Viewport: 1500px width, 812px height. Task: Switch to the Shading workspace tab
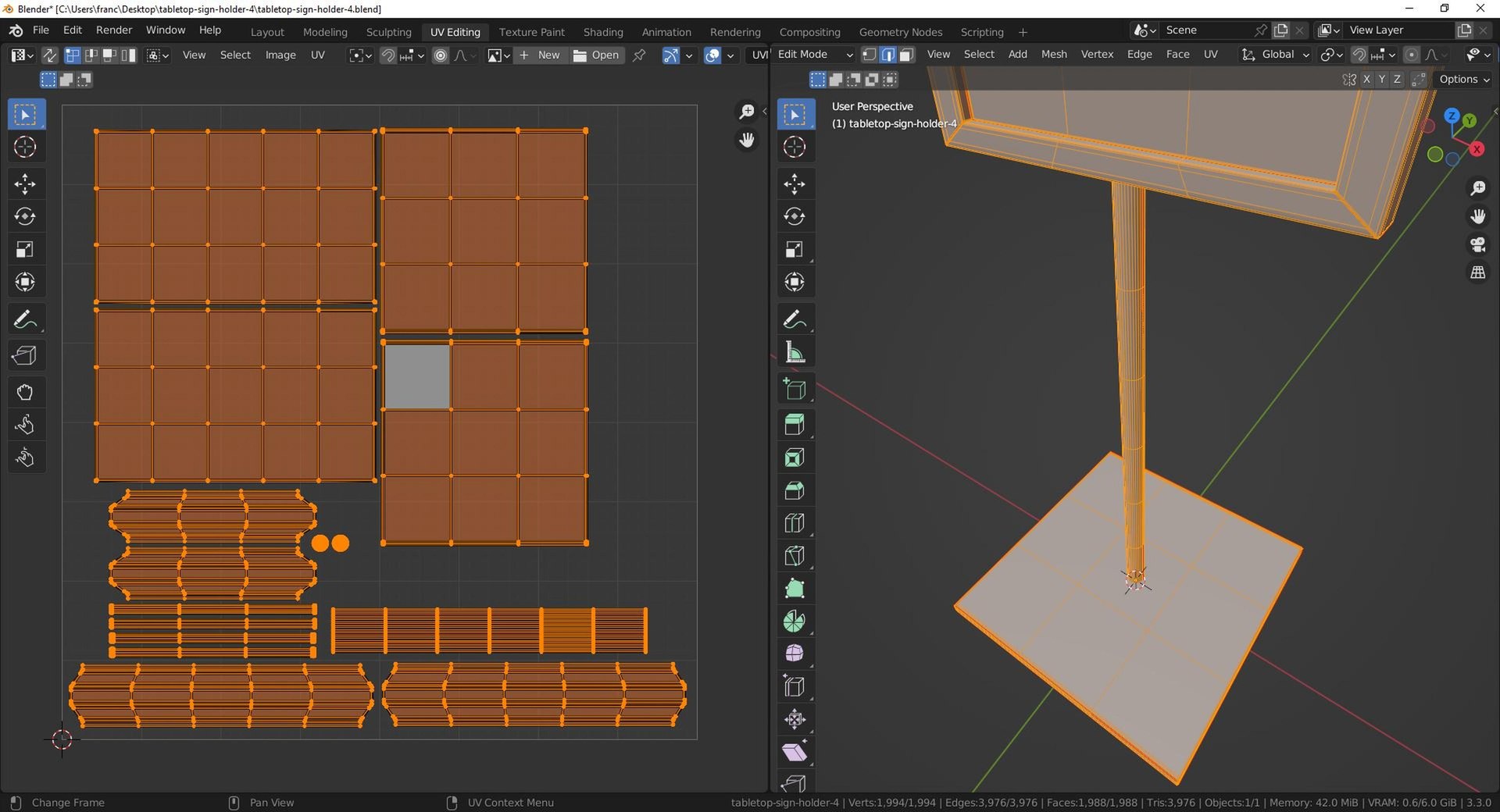pos(603,32)
